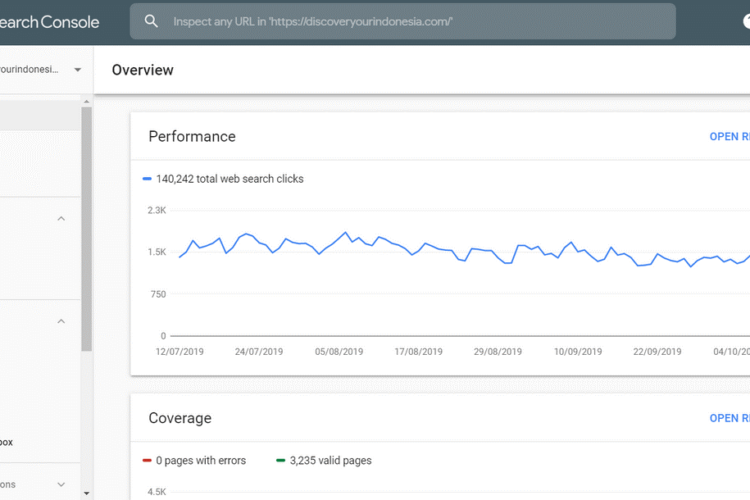
Task: Expand the bottom sidebar section chevron
Action: click(61, 484)
